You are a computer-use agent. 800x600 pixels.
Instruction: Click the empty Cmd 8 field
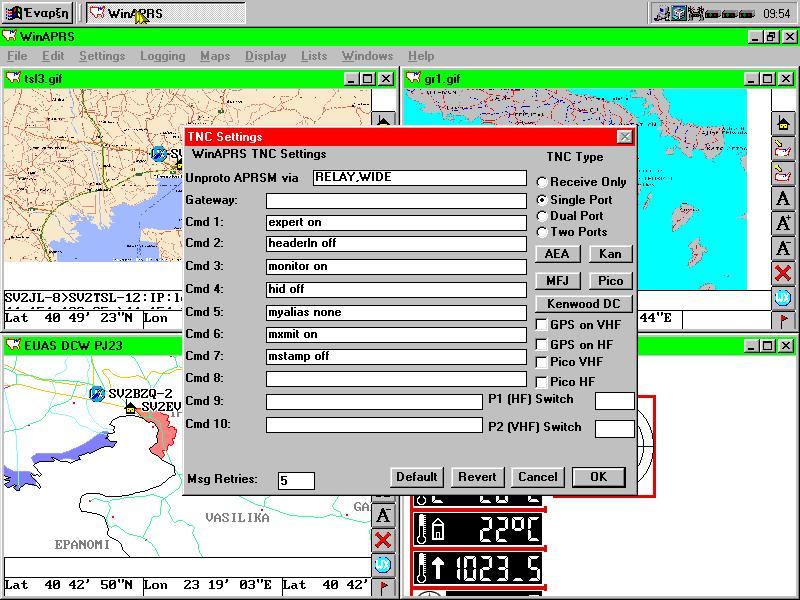pyautogui.click(x=396, y=379)
